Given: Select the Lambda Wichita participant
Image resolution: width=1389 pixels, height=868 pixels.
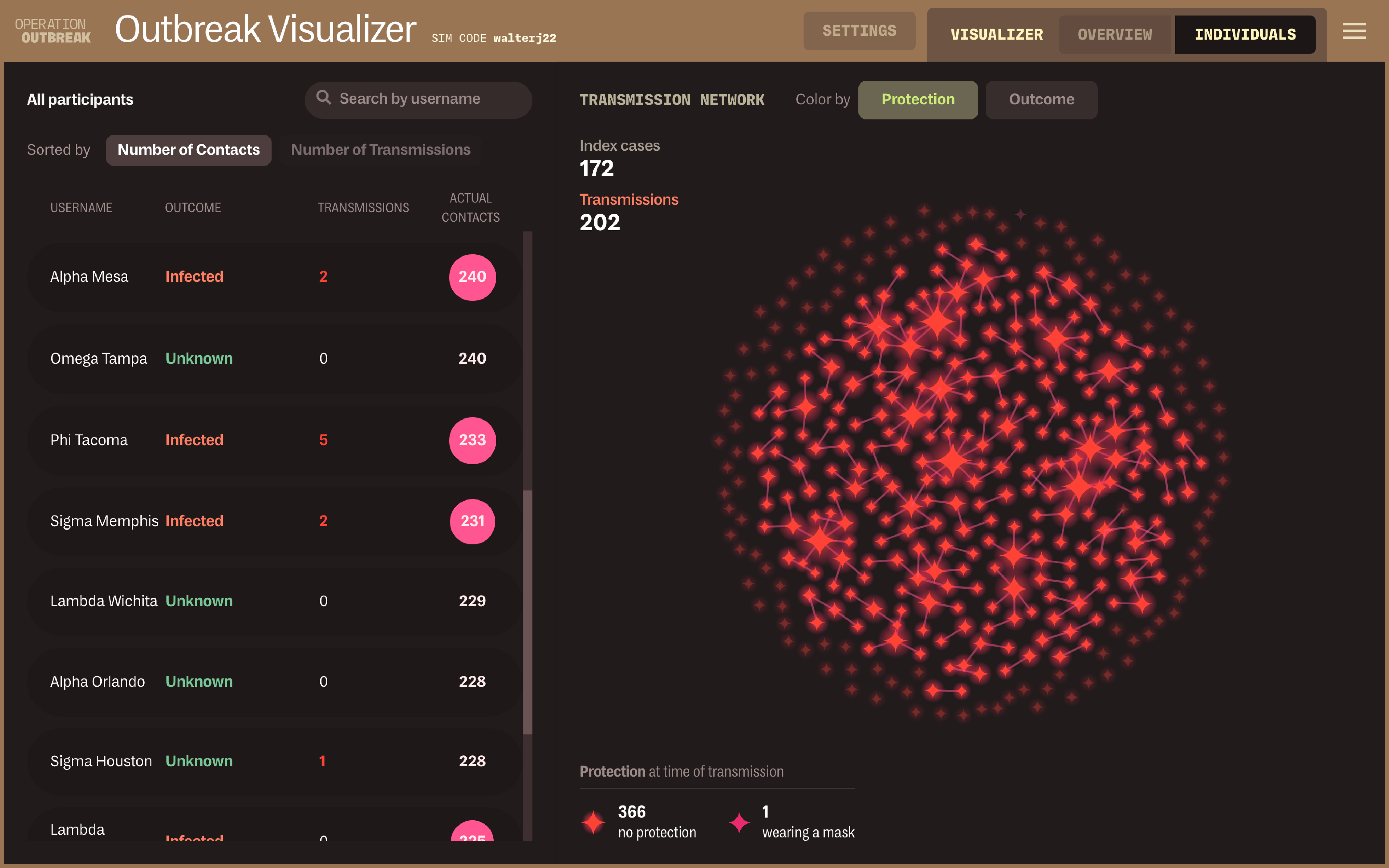Looking at the screenshot, I should (x=275, y=601).
